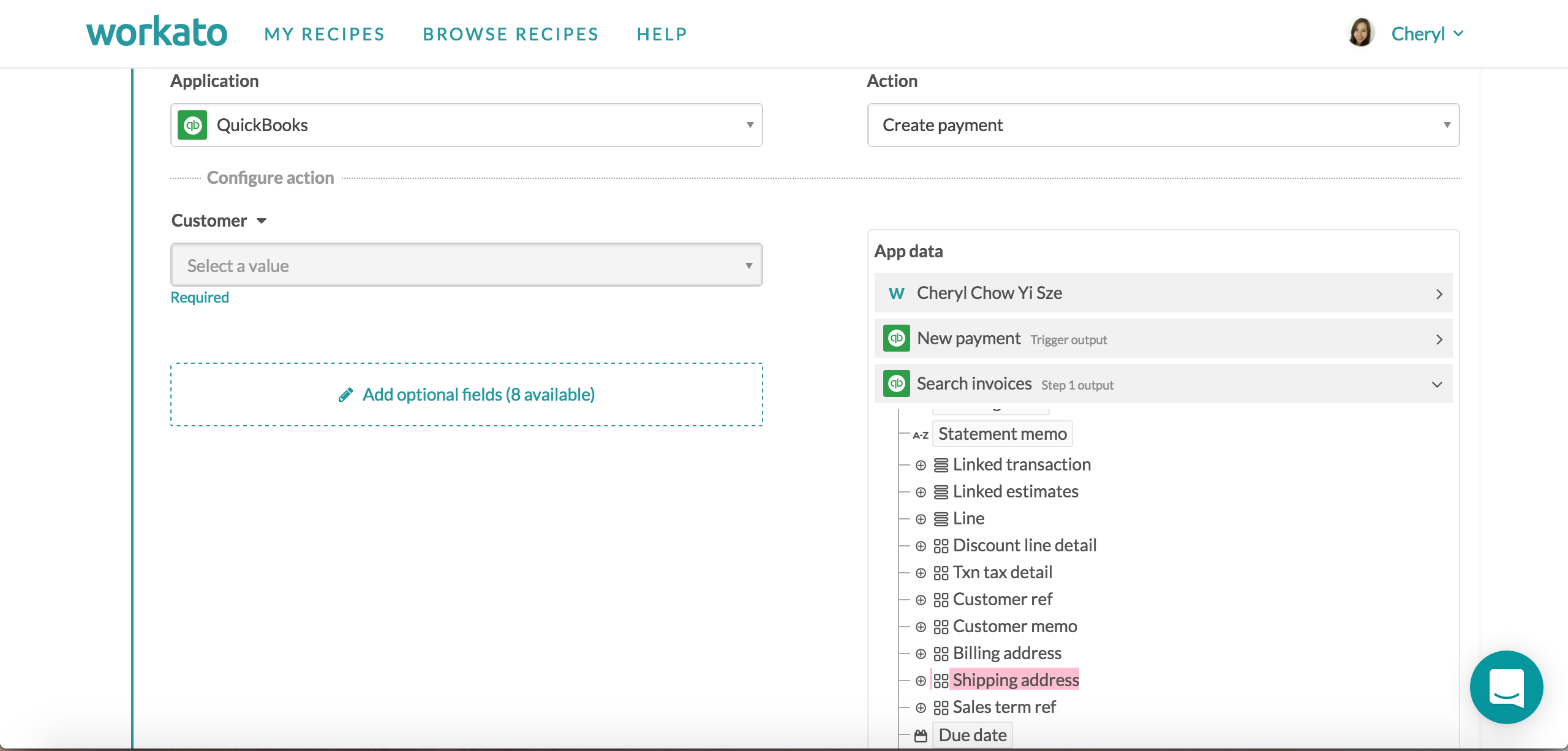Click the Workato W icon in App data
The height and width of the screenshot is (751, 1568).
(x=896, y=293)
